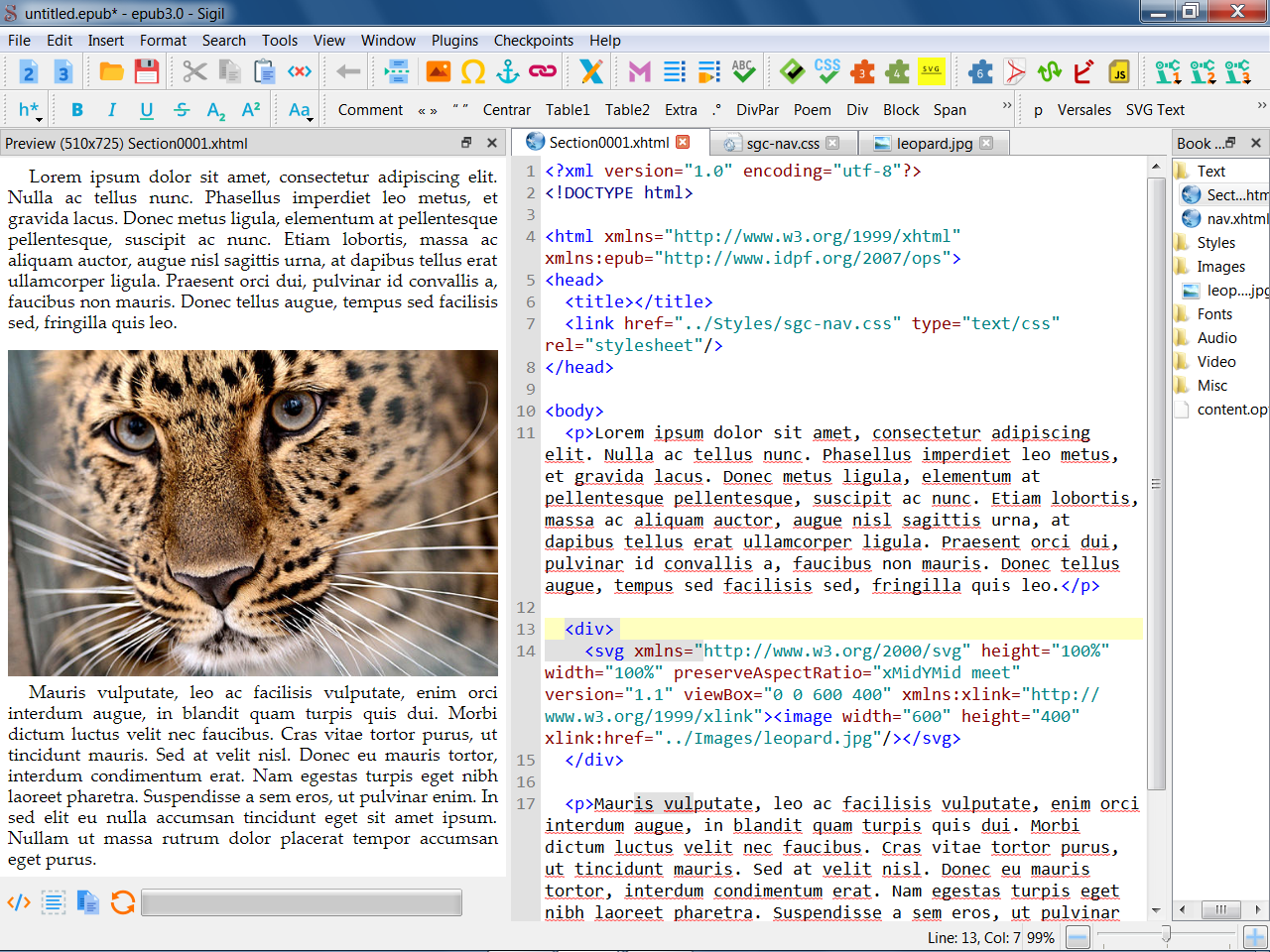Create new EPUB 3 file icon

click(x=63, y=71)
